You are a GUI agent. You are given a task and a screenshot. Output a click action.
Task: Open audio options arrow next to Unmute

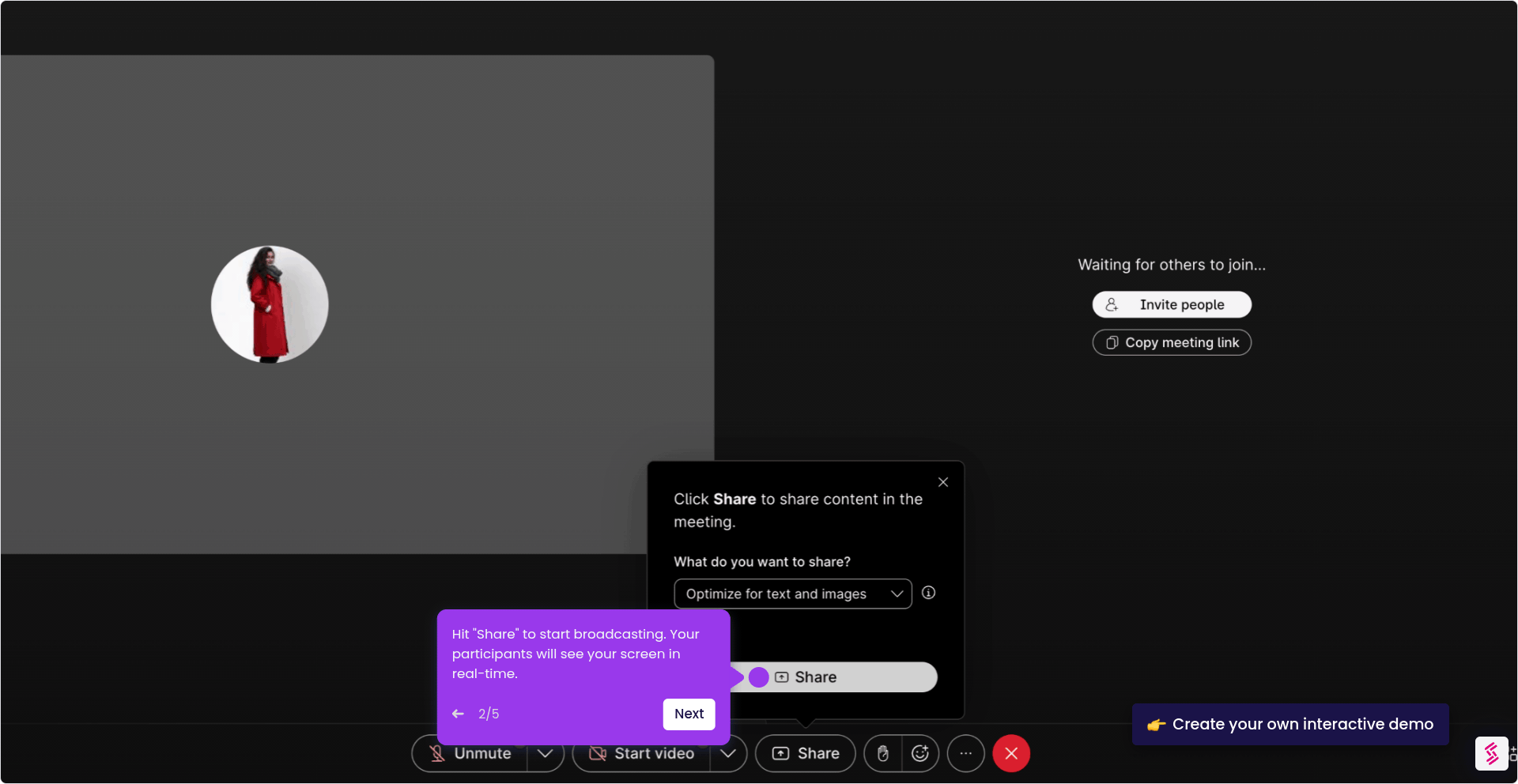coord(546,753)
